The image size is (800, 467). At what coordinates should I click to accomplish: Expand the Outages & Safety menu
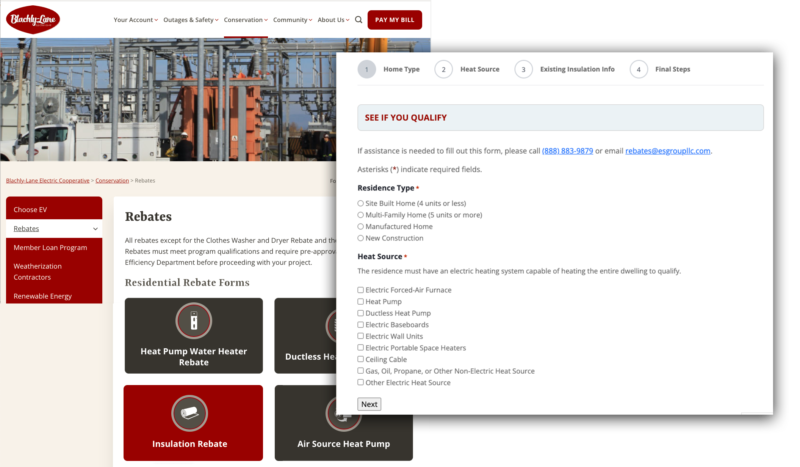190,19
